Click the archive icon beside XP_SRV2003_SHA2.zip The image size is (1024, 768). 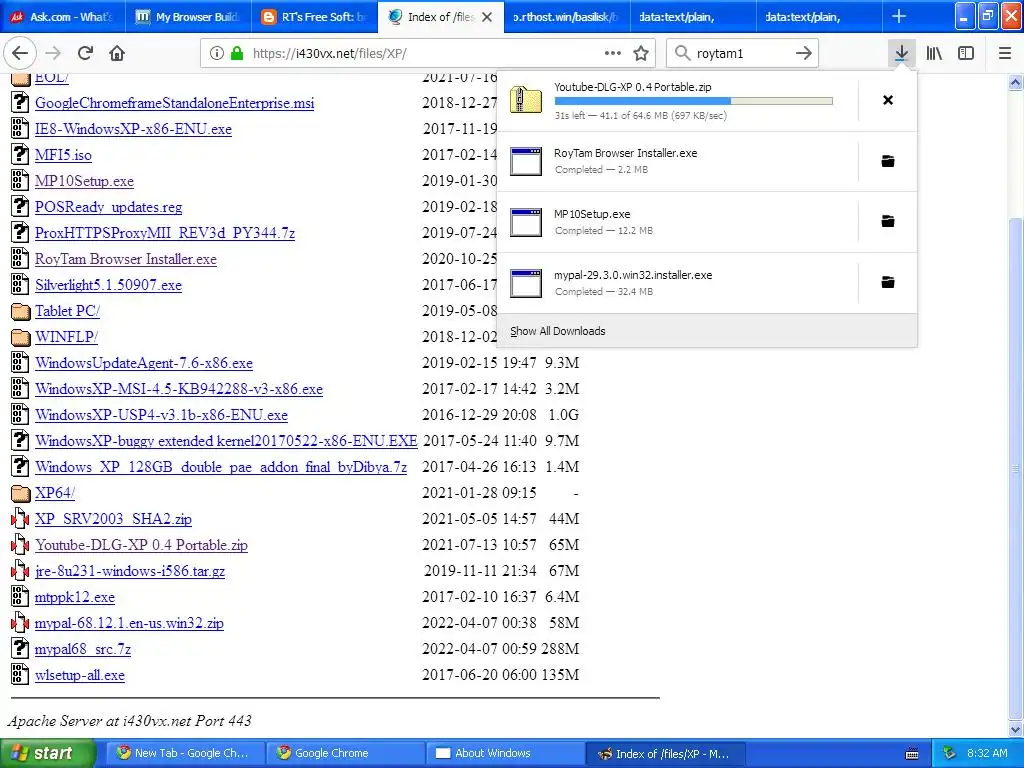coord(20,519)
